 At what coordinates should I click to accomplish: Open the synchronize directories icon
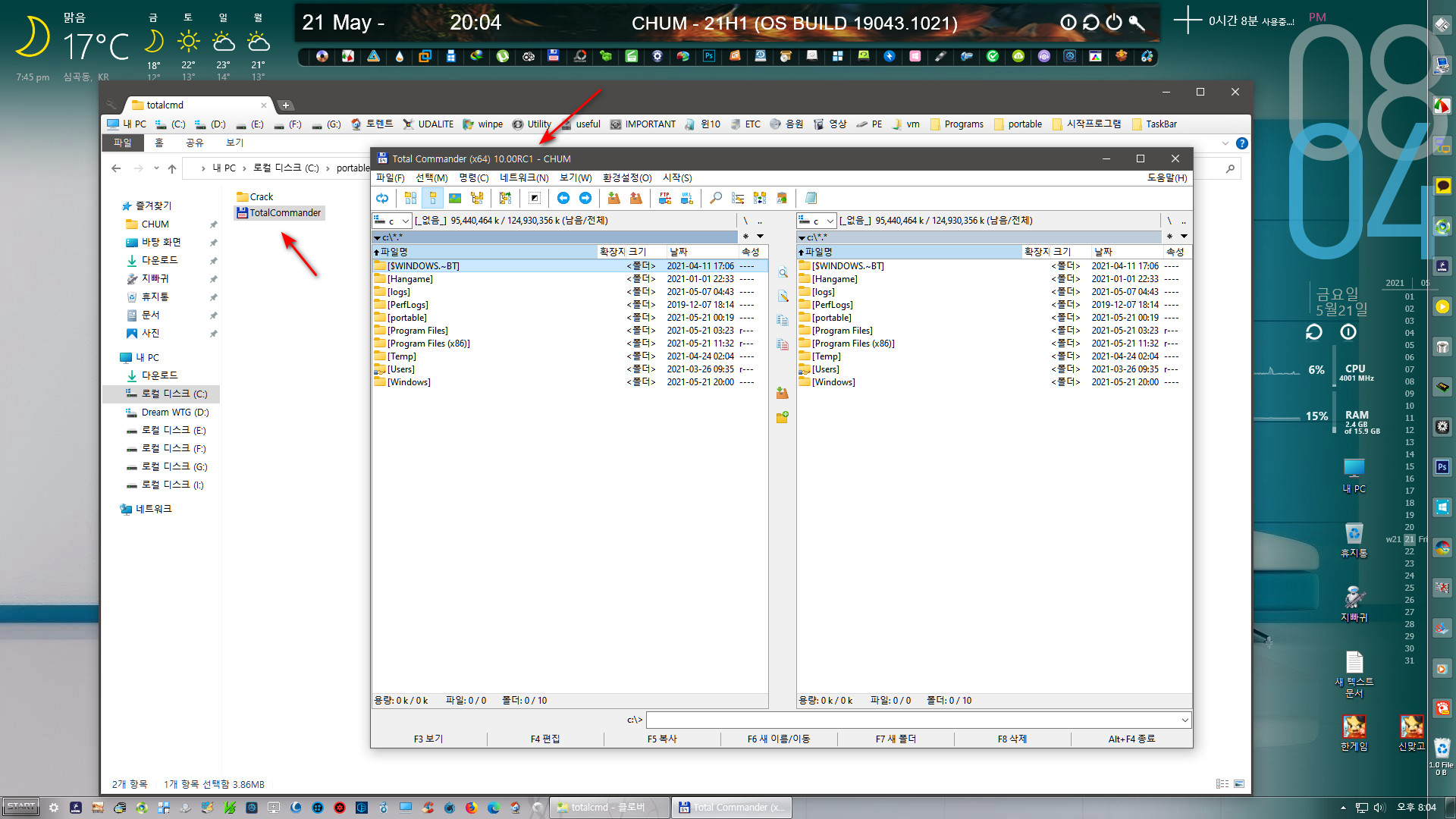coord(760,199)
